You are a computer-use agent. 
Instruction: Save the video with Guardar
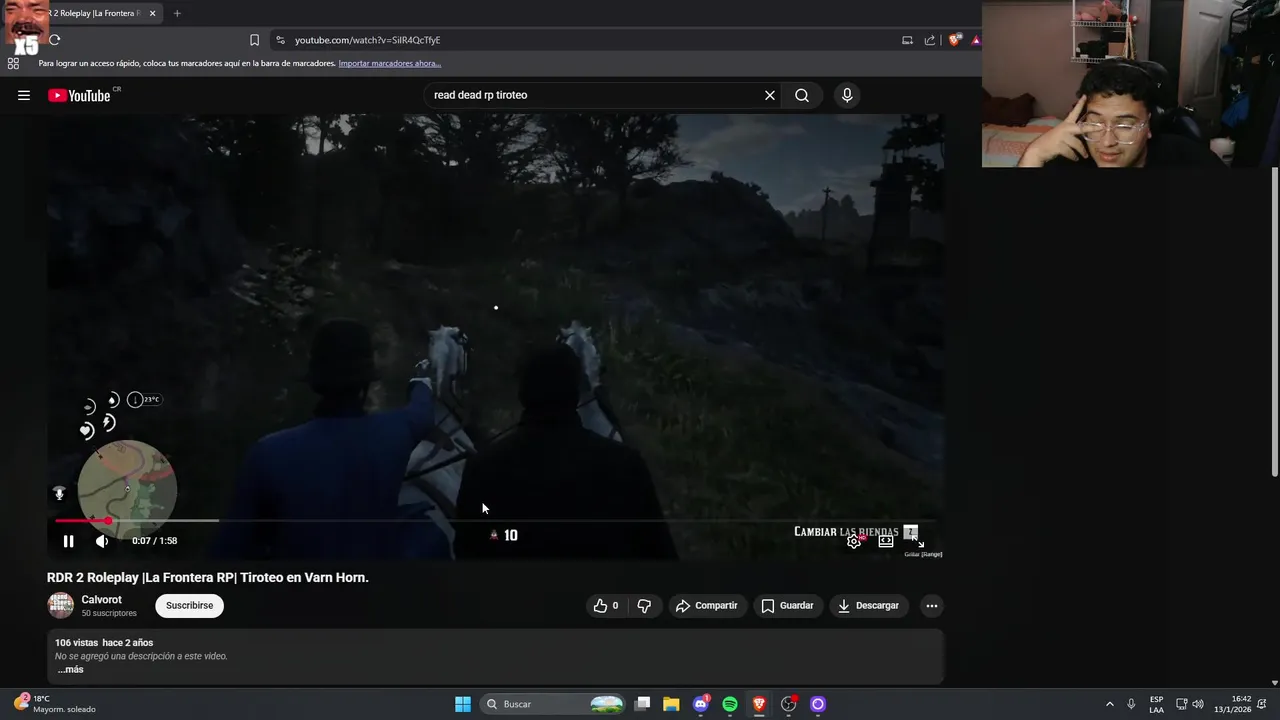787,605
